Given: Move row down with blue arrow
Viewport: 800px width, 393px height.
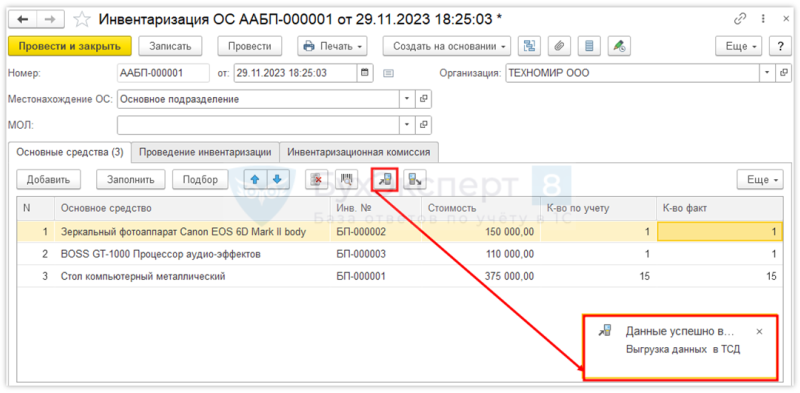Looking at the screenshot, I should pyautogui.click(x=278, y=179).
